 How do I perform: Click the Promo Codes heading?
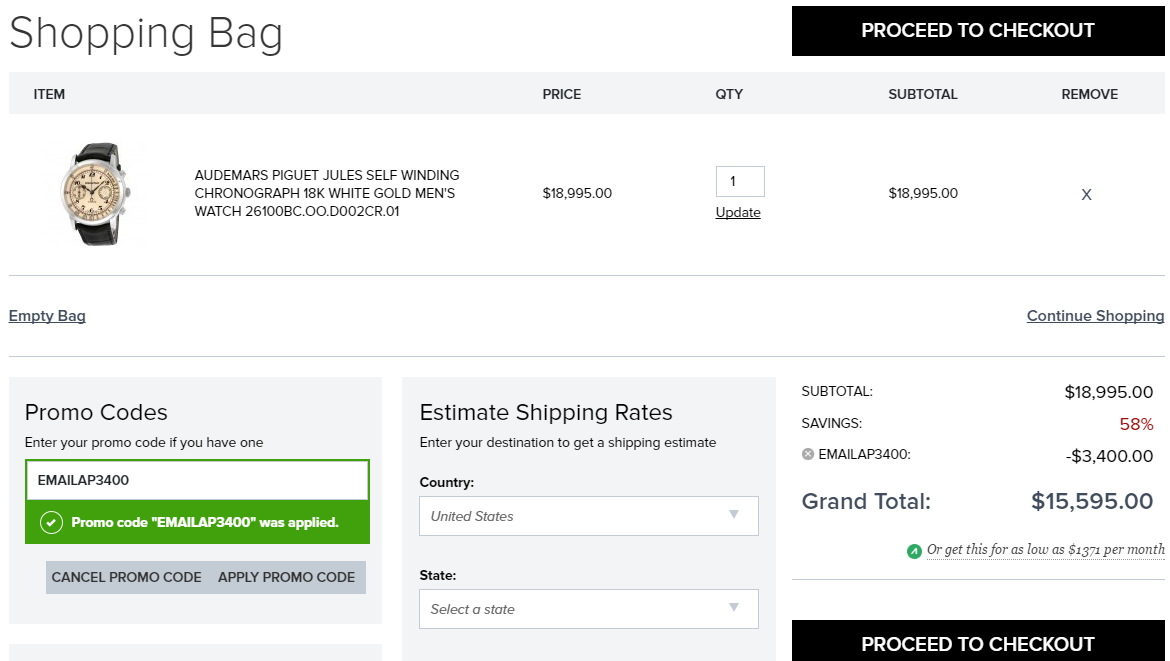[96, 413]
